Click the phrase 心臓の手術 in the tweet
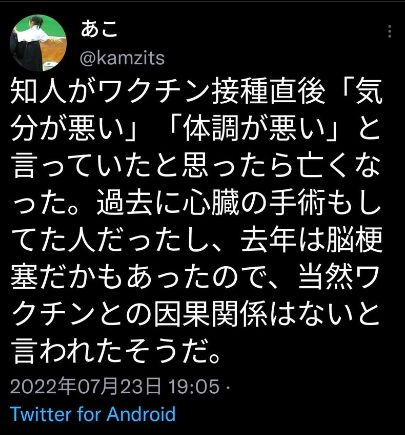Viewport: 405px width, 435px height. pos(254,202)
